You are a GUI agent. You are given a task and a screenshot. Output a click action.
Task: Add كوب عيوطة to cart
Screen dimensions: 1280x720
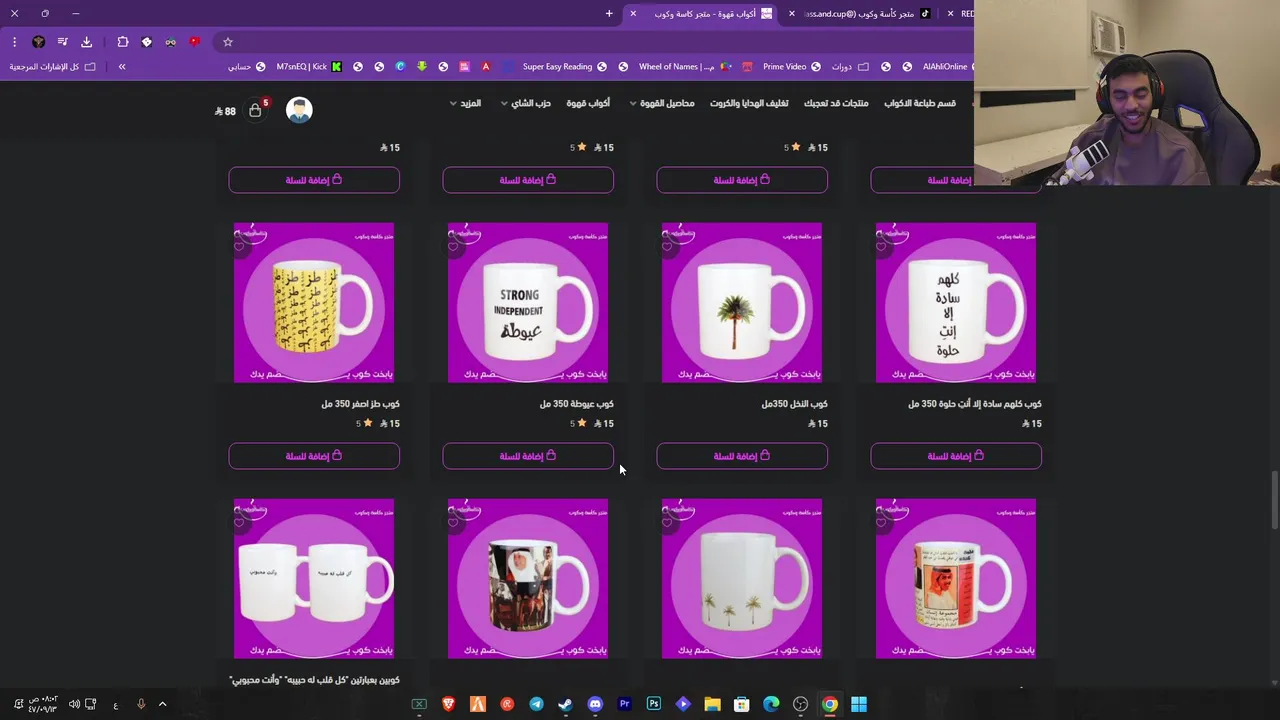click(528, 456)
